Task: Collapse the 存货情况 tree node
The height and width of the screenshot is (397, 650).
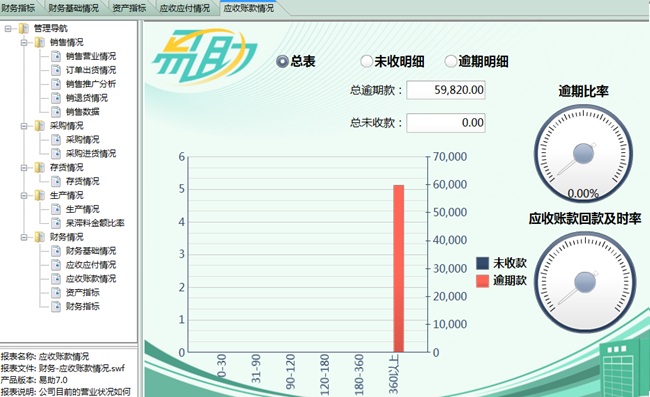Action: [24, 167]
